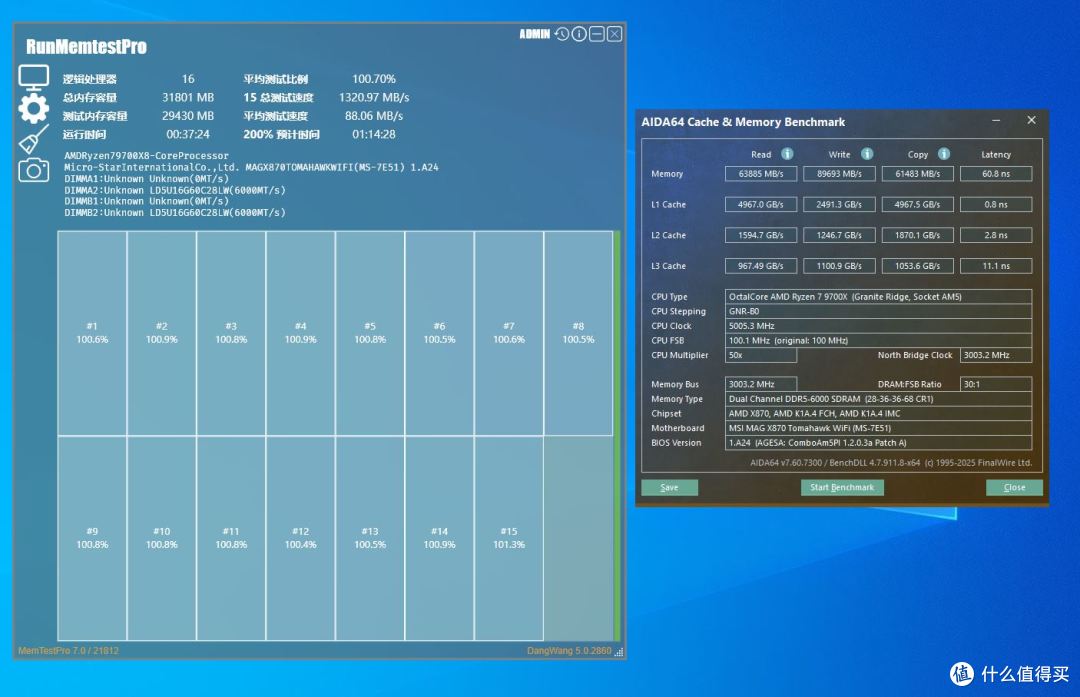
Task: Click L1 Cache Read value 4967.0 GB/s
Action: point(760,205)
